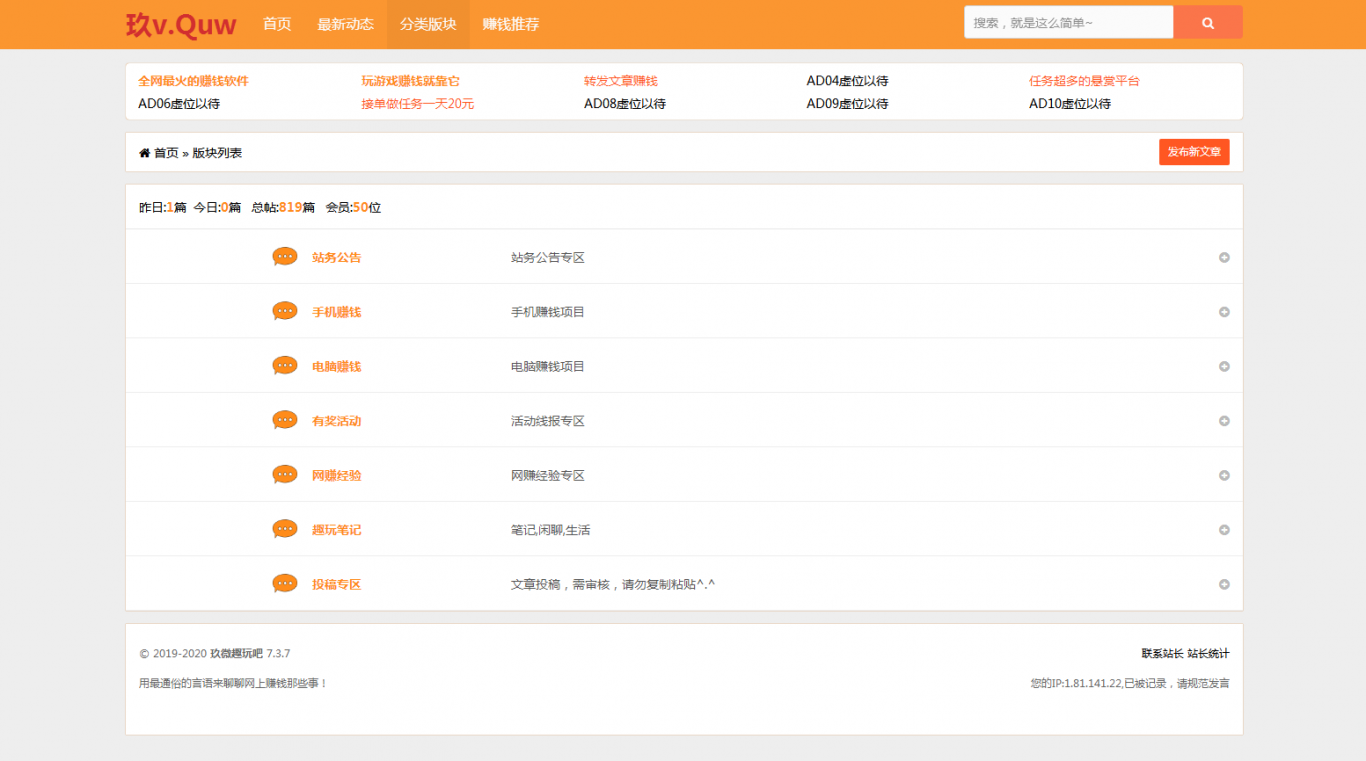The height and width of the screenshot is (761, 1366).
Task: Expand the 趣玩笔记 row plus icon
Action: [1224, 530]
